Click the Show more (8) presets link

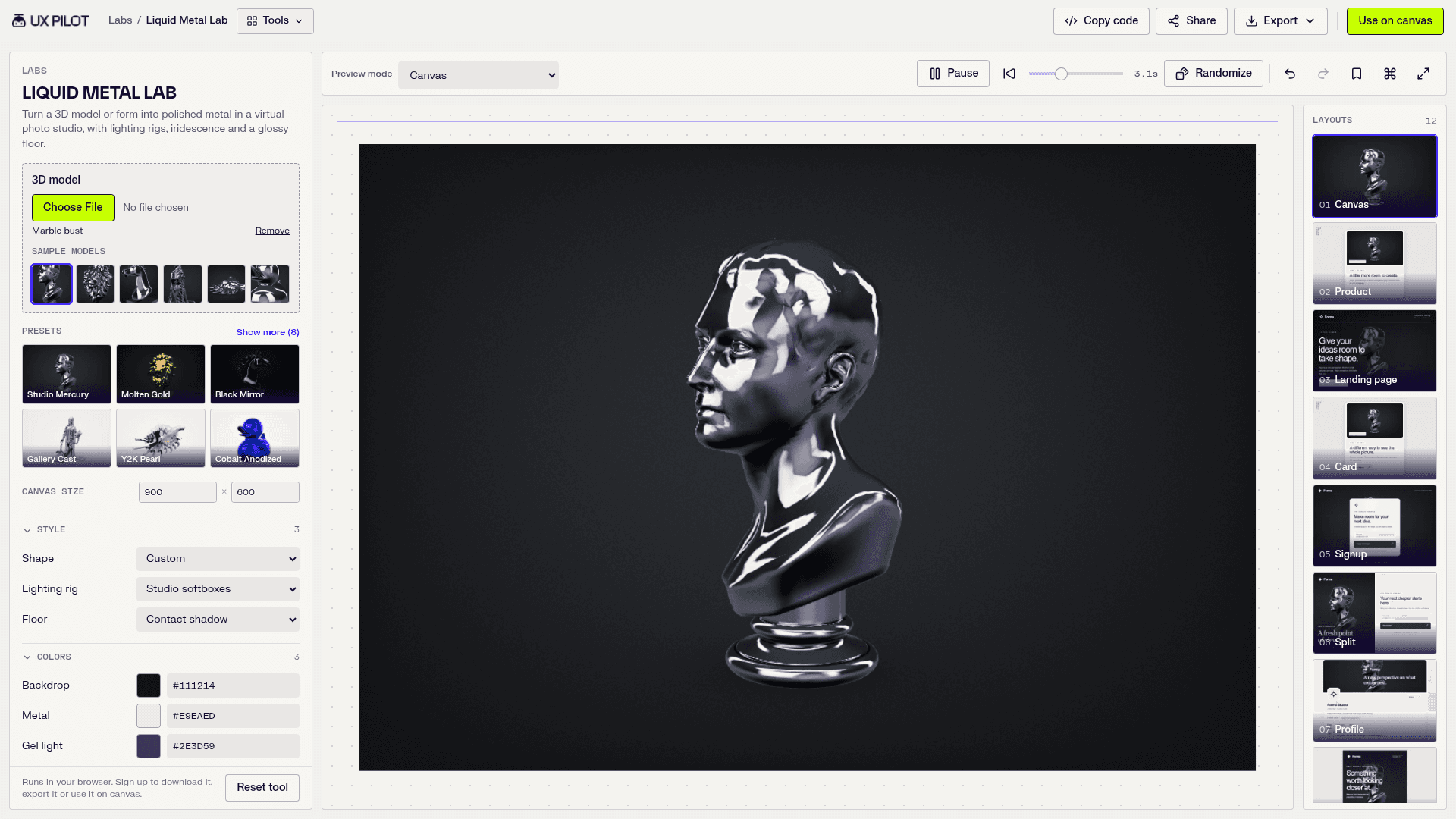(268, 332)
